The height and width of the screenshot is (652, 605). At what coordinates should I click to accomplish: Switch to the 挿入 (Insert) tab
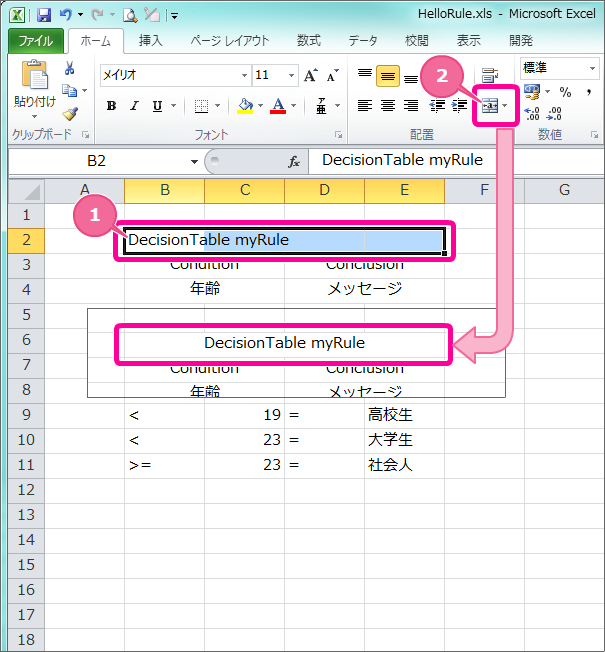(x=151, y=41)
